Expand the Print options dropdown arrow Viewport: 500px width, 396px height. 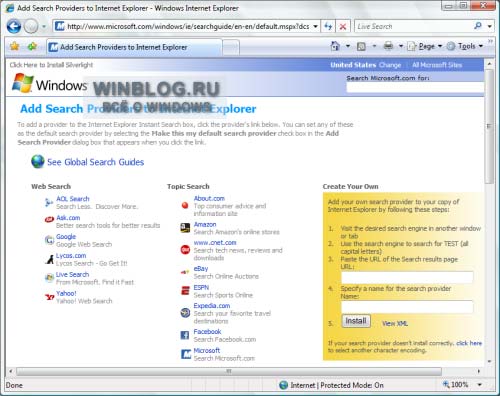[401, 46]
